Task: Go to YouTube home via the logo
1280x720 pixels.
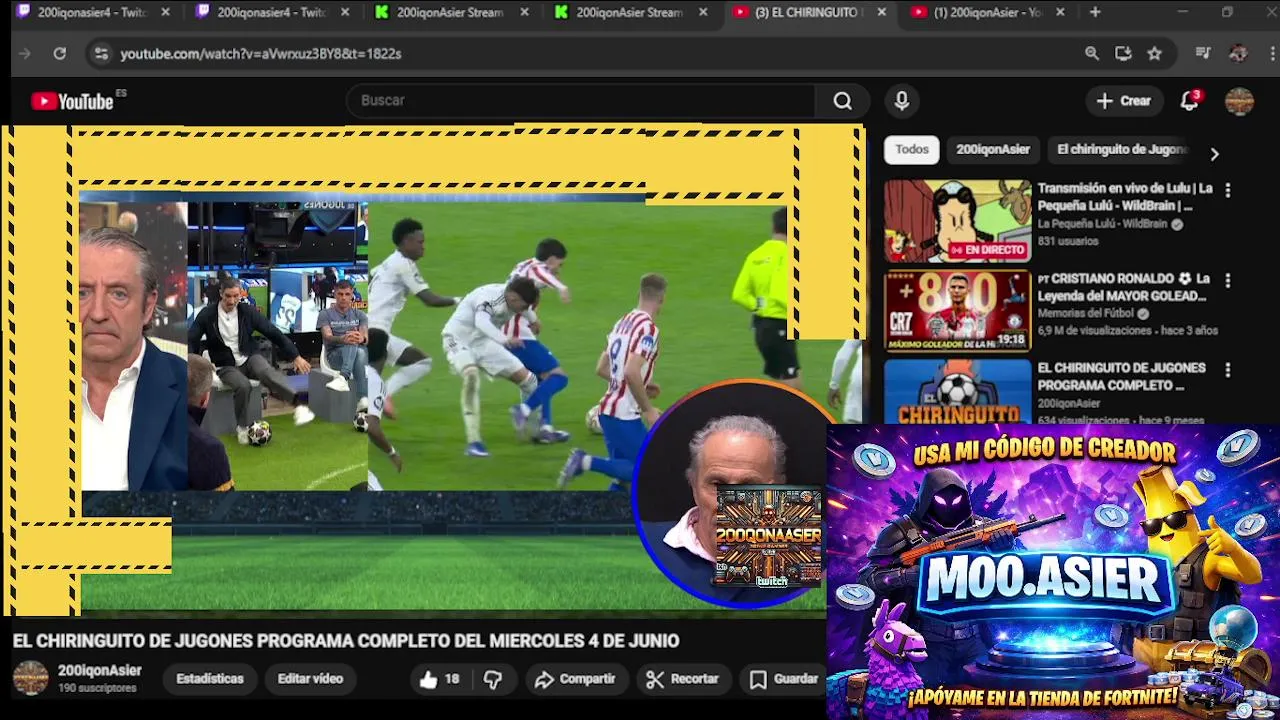Action: coord(72,101)
